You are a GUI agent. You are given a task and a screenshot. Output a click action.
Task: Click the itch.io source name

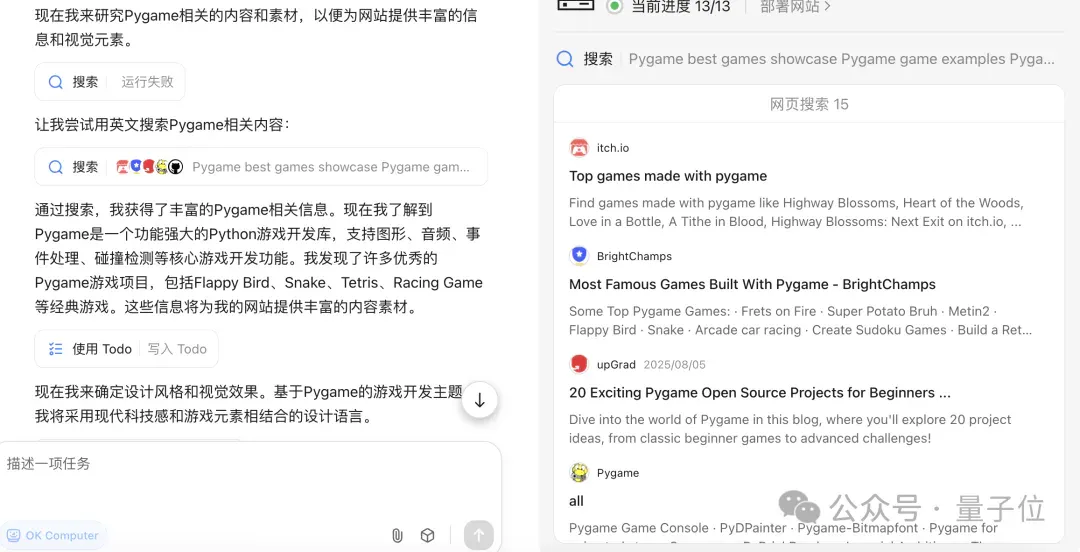(x=612, y=147)
